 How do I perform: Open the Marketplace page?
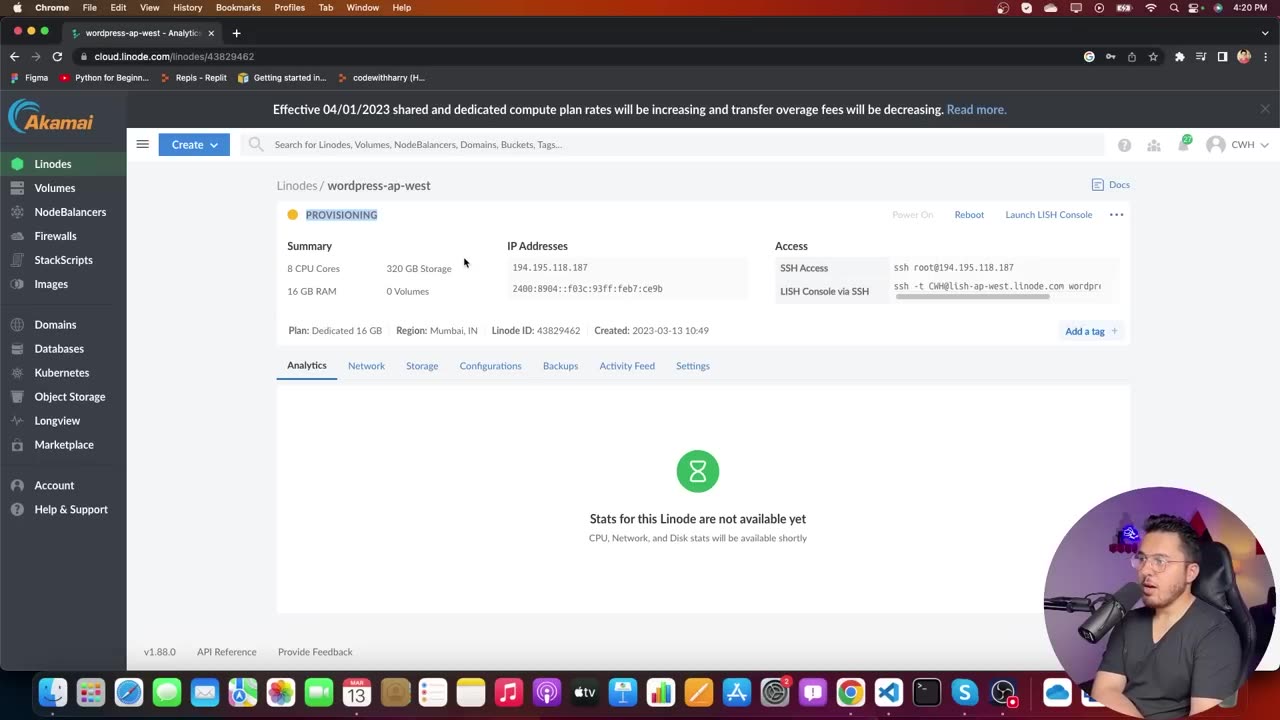point(63,445)
